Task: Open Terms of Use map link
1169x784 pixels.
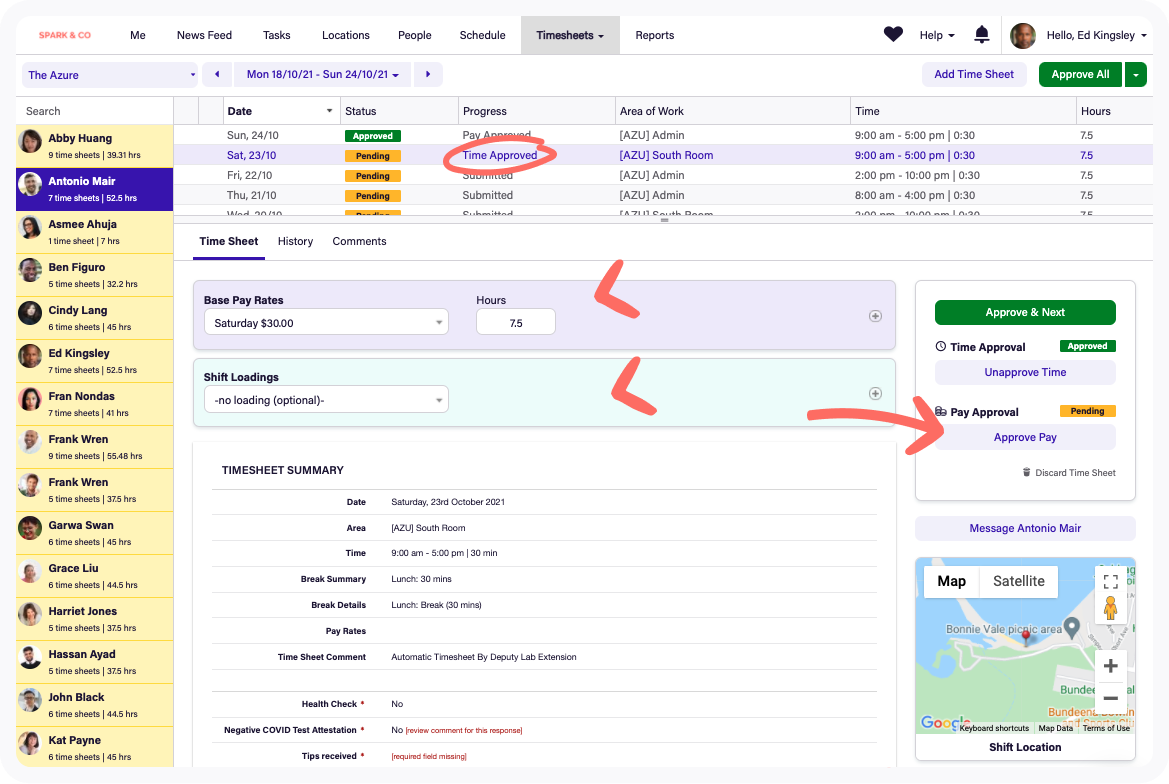Action: pos(1106,728)
